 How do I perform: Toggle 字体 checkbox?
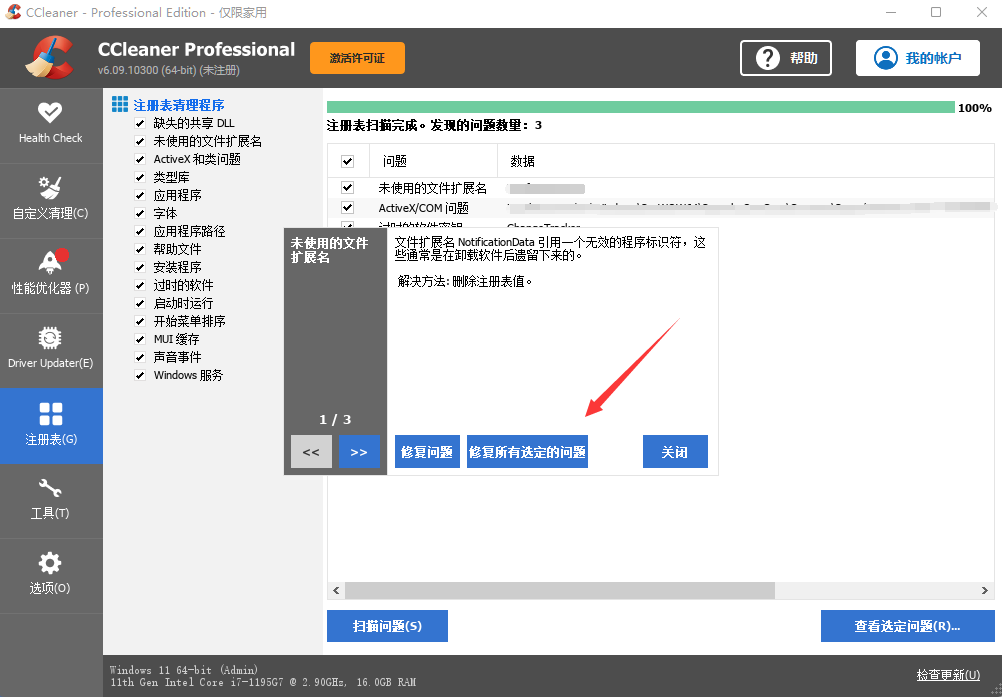pos(140,213)
